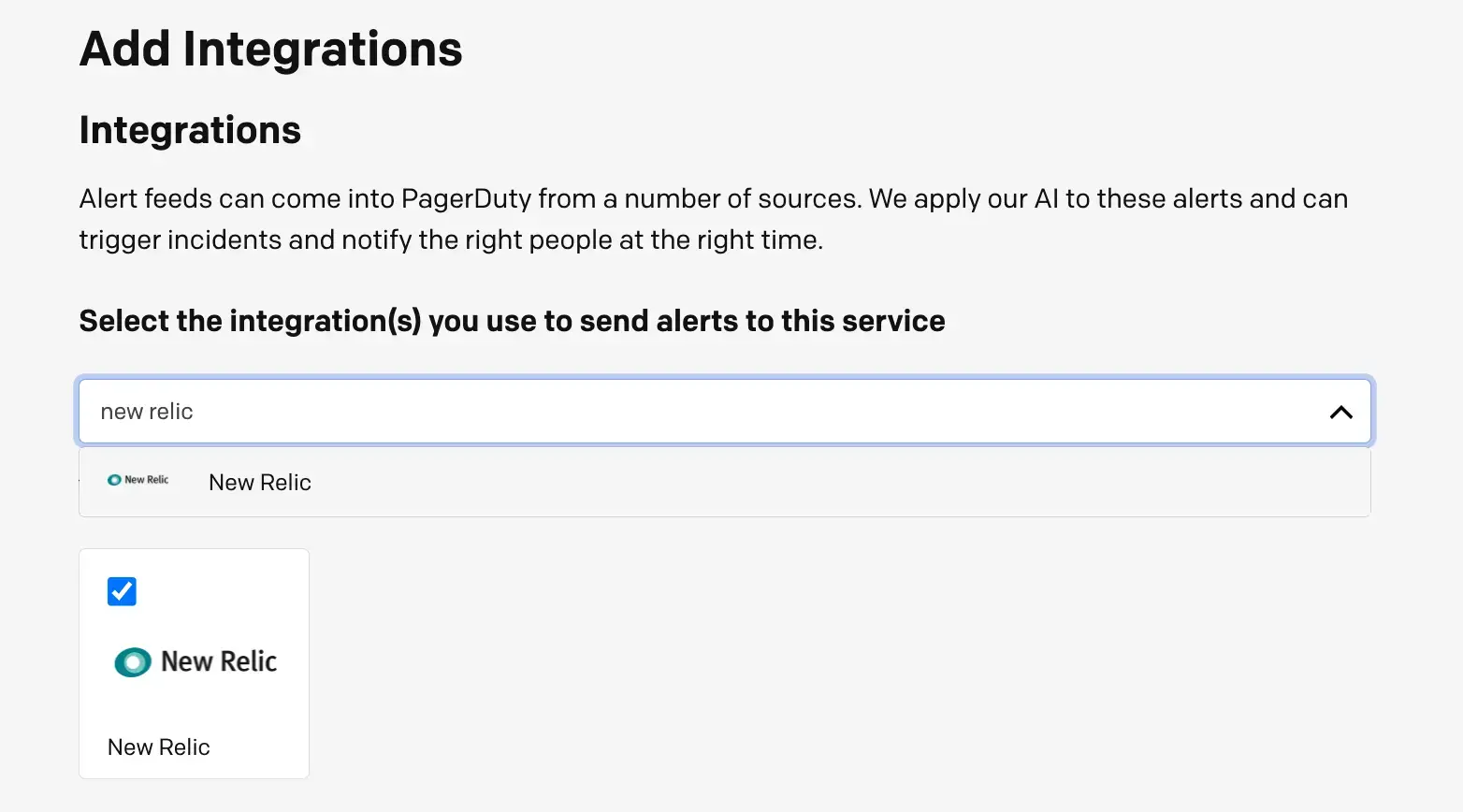Select New Relic option text in dropdown list
This screenshot has width=1463, height=812.
[x=260, y=483]
